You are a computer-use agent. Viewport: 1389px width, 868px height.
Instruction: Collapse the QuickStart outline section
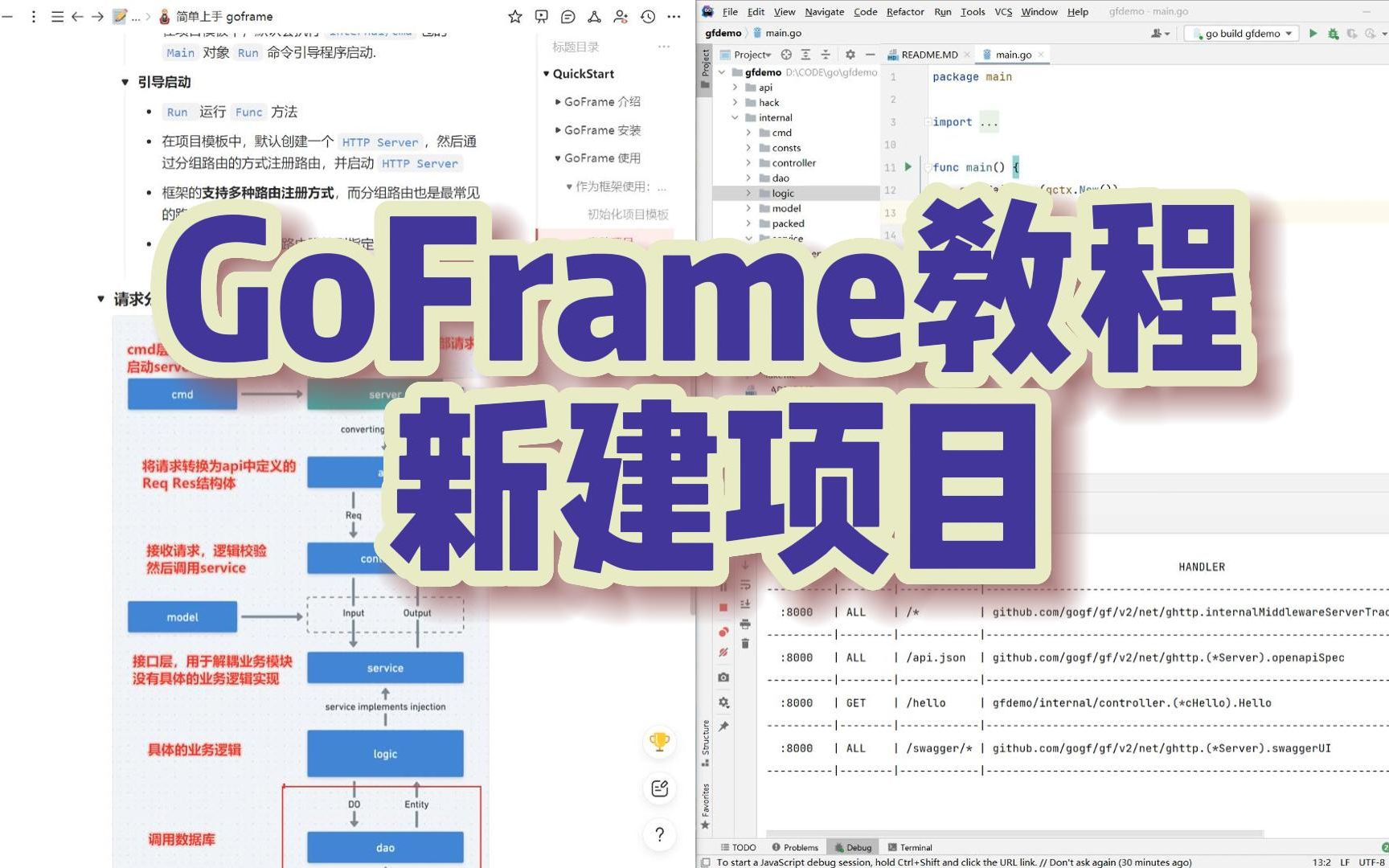[547, 74]
